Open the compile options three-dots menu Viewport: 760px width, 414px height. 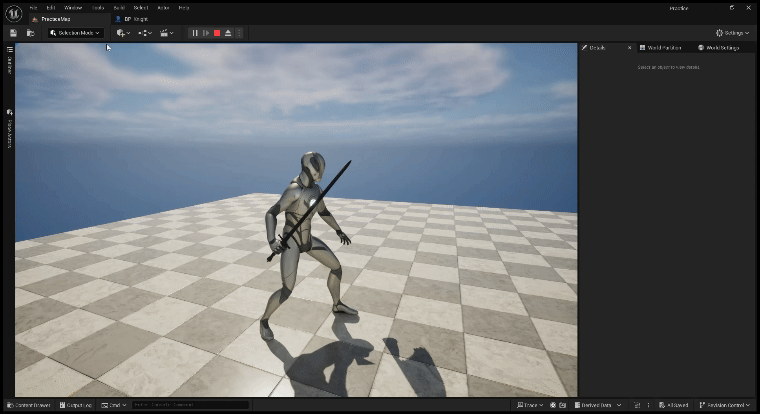tap(649, 405)
